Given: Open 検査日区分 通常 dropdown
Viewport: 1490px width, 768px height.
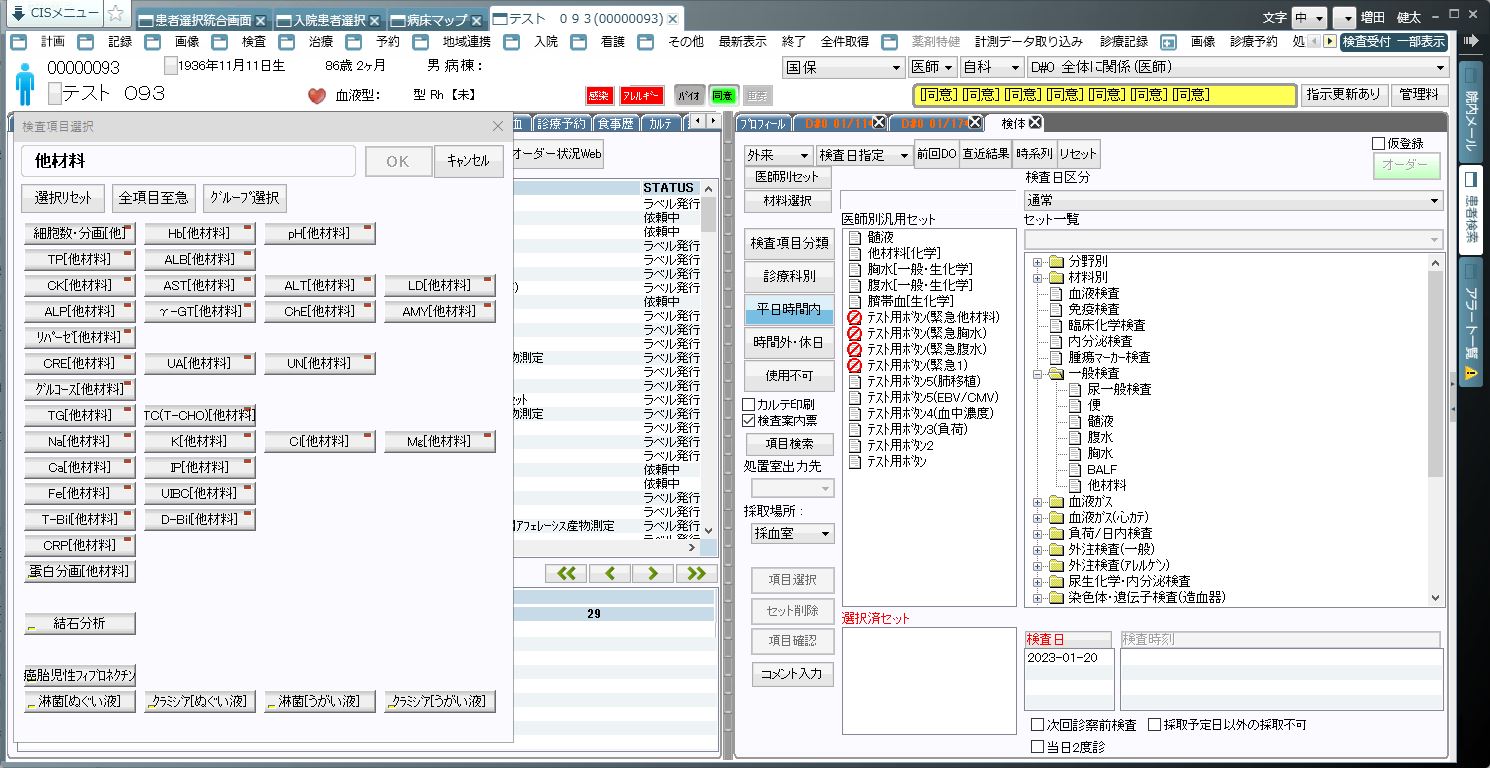Looking at the screenshot, I should pos(1234,200).
